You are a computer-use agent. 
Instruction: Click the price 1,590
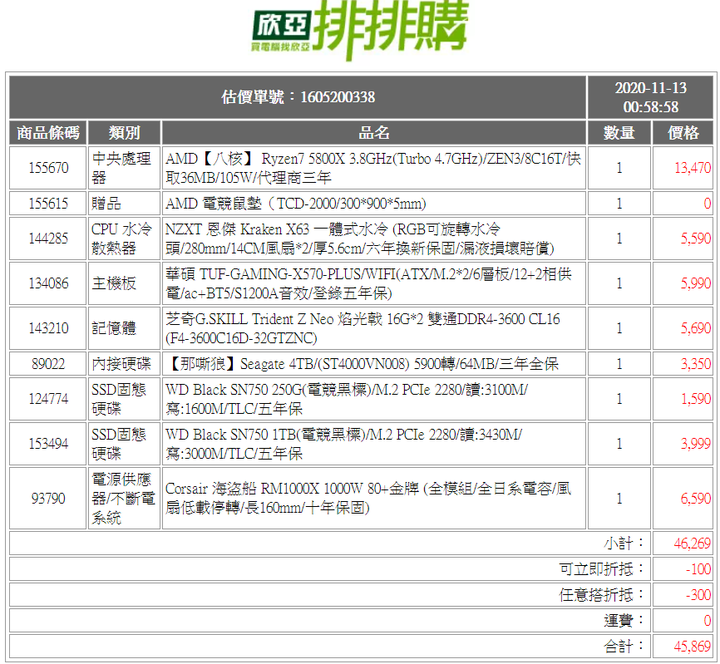point(696,399)
